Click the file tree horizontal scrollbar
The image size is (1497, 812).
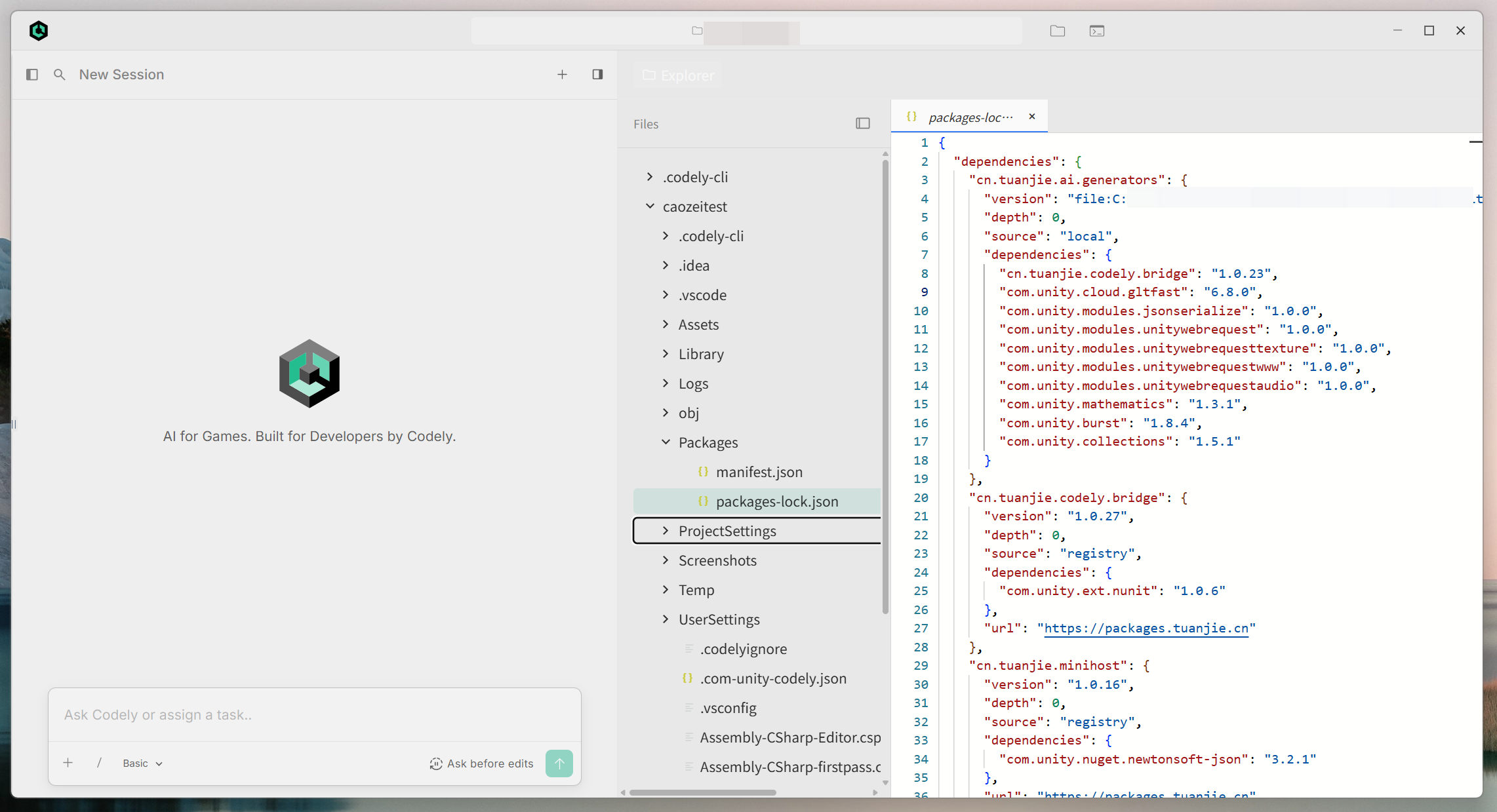[703, 792]
